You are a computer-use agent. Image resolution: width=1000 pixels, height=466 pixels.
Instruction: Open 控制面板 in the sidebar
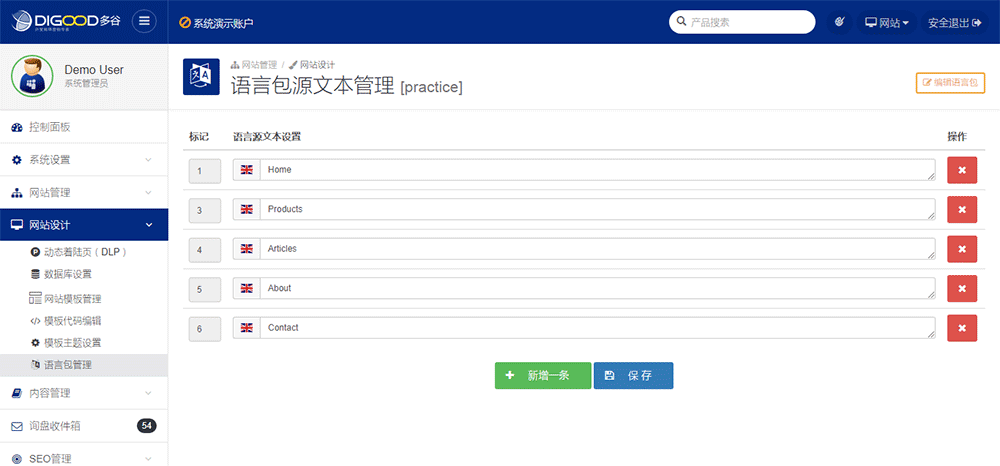[x=84, y=127]
